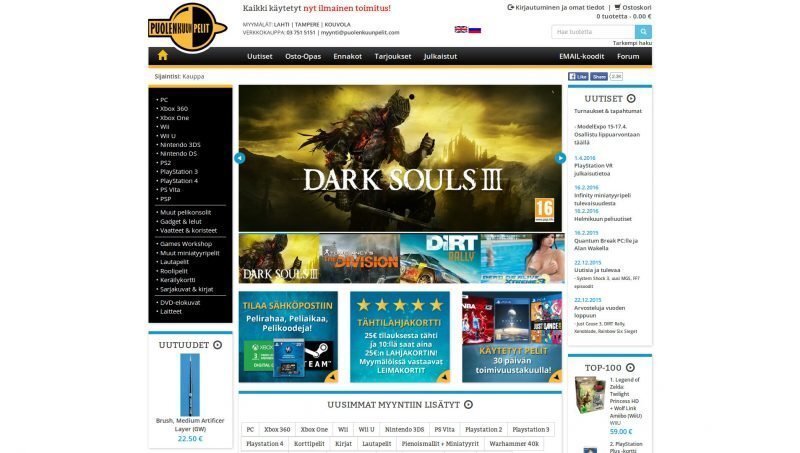Screen dimensions: 800x453
Task: Click the Facebook Like button
Action: pos(578,76)
